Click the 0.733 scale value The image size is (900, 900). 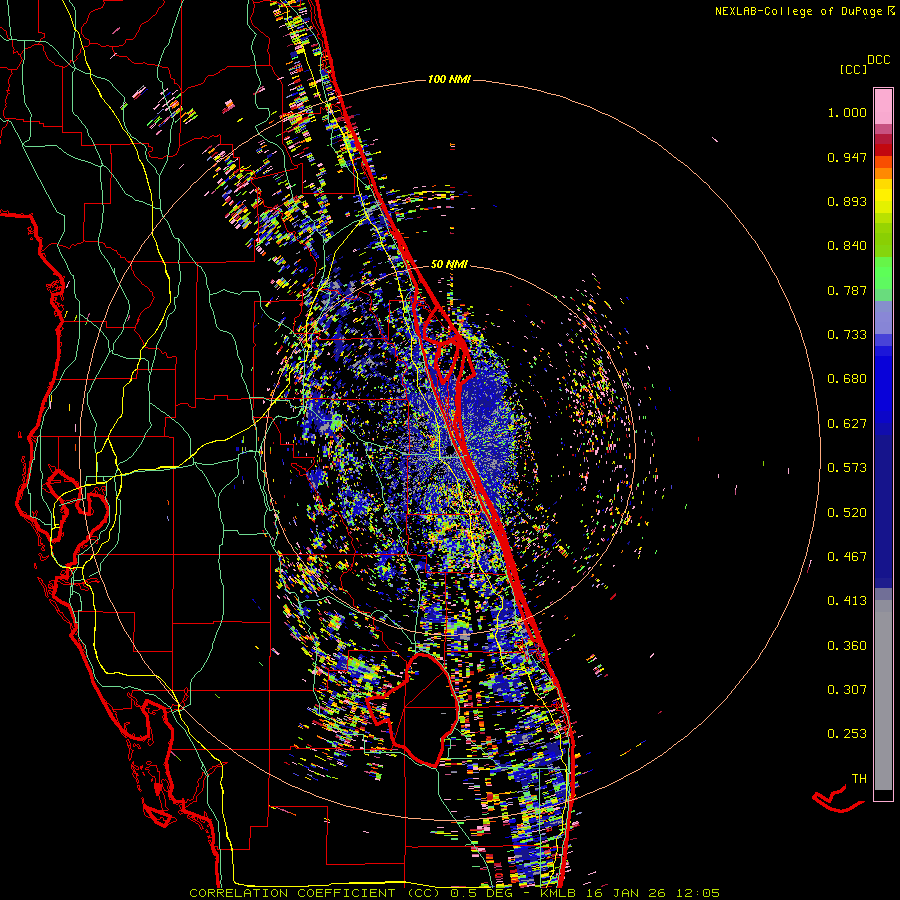(x=847, y=335)
